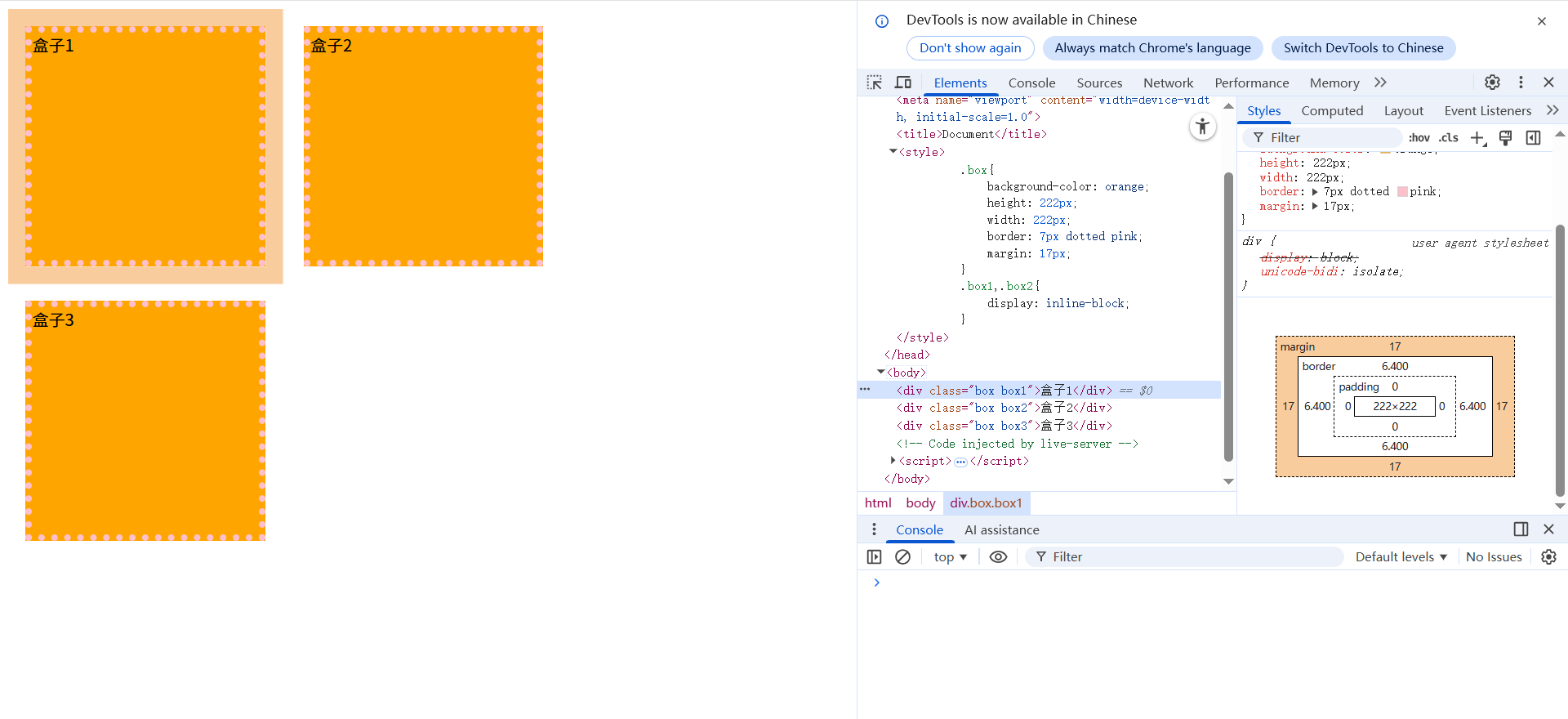Open the customize DevTools three-dot menu

tap(1521, 83)
